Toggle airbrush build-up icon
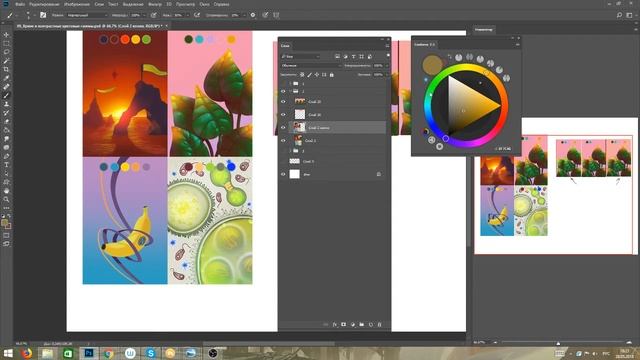 (x=197, y=15)
